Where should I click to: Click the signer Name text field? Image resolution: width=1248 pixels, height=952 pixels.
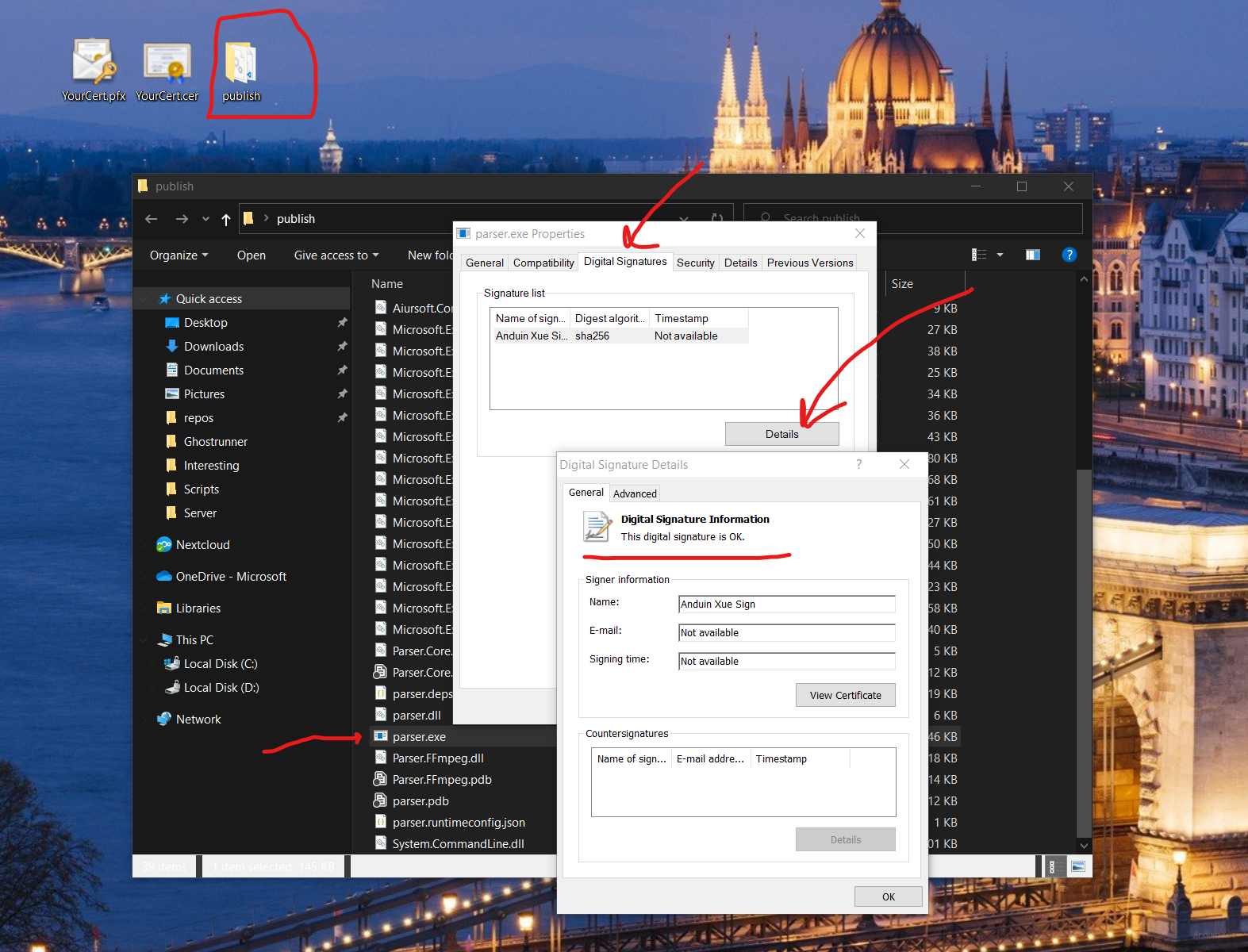point(786,605)
